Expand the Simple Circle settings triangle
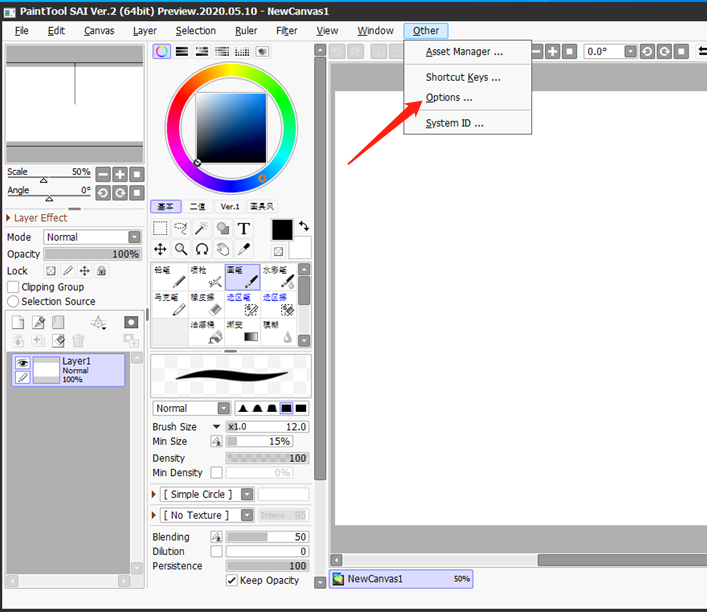This screenshot has height=612, width=707. 154,494
